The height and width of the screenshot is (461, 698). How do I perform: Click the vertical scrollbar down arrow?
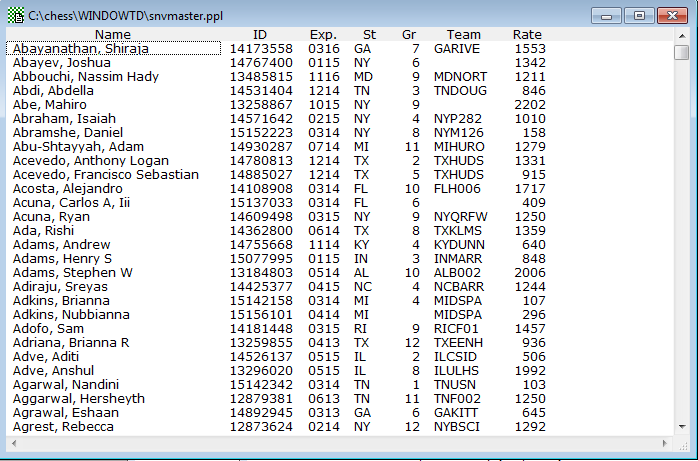[681, 426]
